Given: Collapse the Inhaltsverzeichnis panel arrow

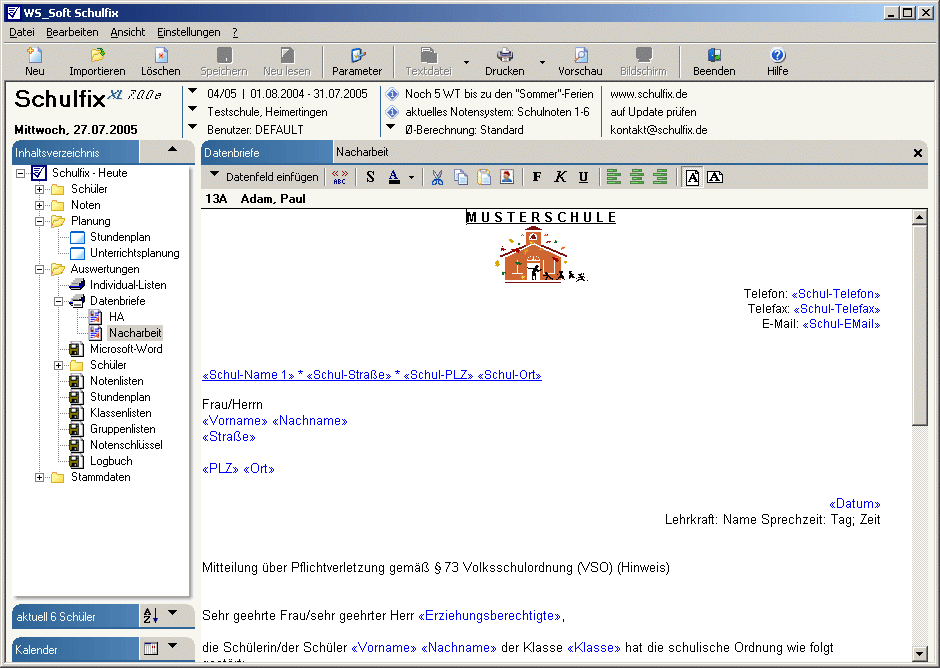Looking at the screenshot, I should point(172,149).
